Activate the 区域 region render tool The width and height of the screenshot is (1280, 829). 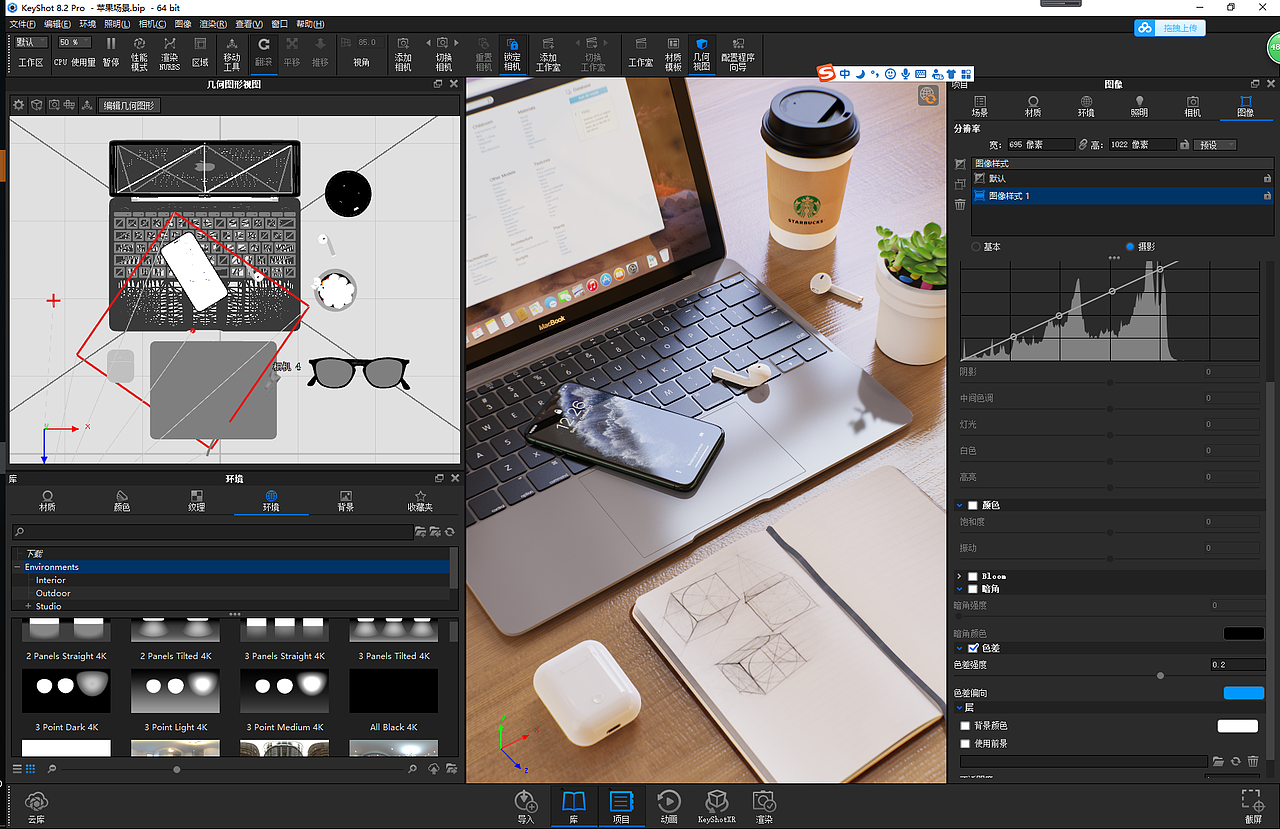(200, 52)
